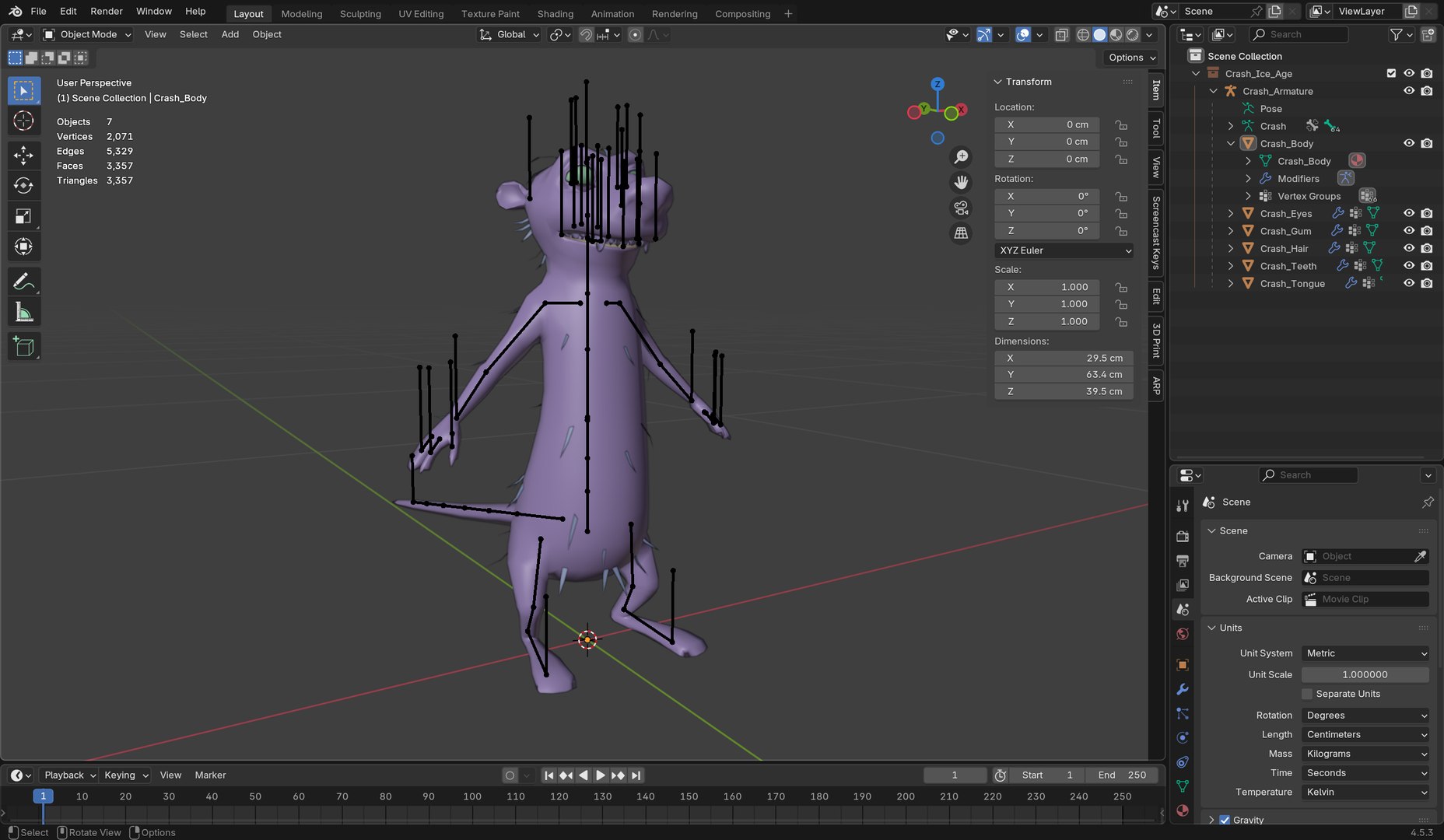
Task: Uncheck the Gravity checkbox
Action: click(1225, 820)
